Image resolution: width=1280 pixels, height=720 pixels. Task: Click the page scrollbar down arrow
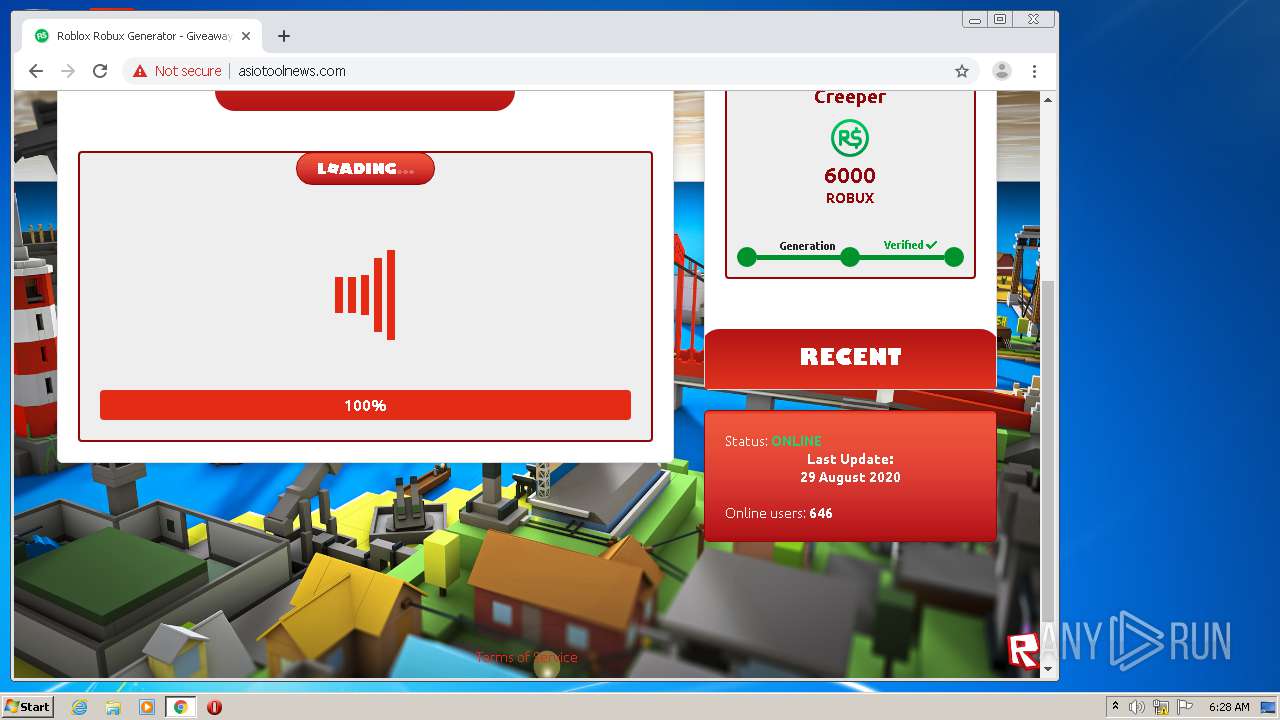pyautogui.click(x=1048, y=668)
